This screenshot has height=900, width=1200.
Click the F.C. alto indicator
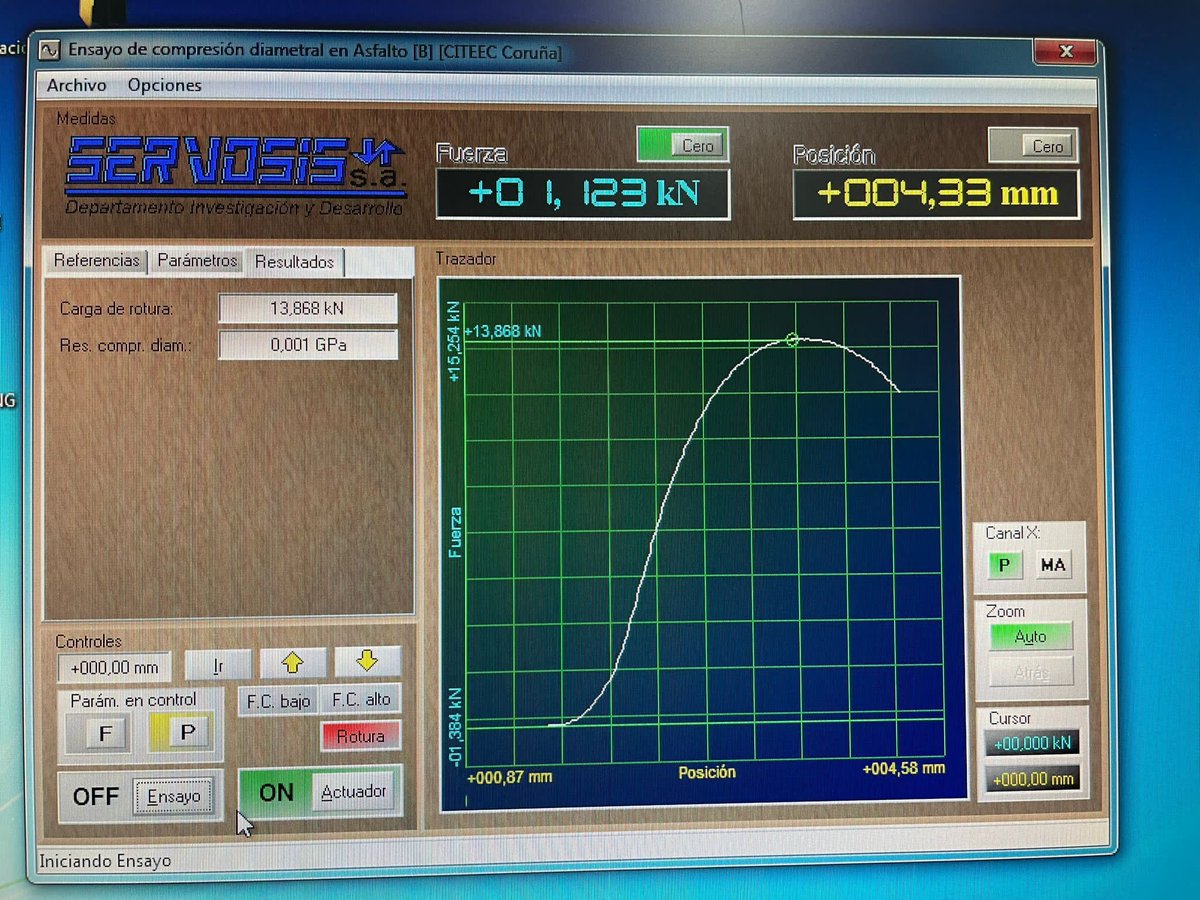pos(361,700)
